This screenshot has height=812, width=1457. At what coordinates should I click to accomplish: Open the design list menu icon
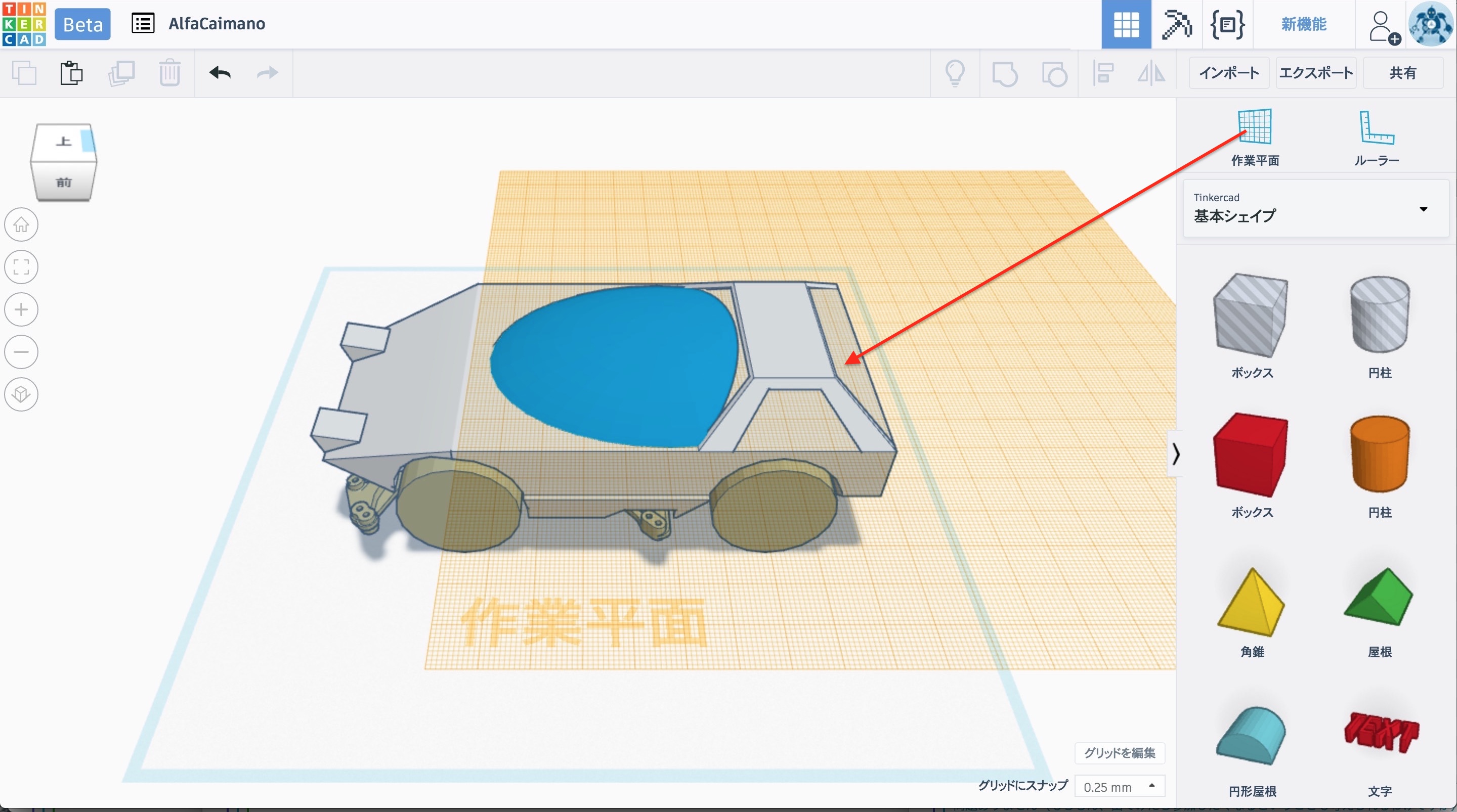click(143, 24)
